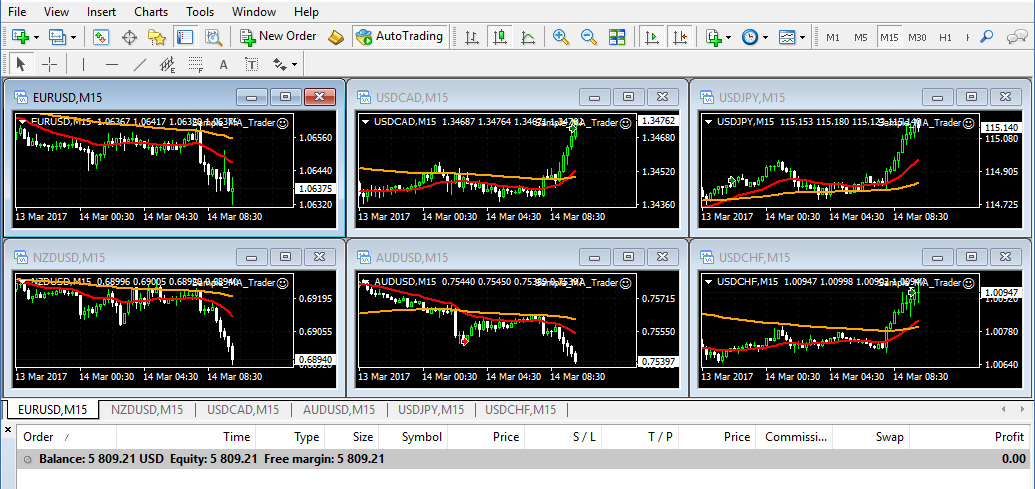Select the Balance summary row
The height and width of the screenshot is (489, 1035).
[523, 459]
